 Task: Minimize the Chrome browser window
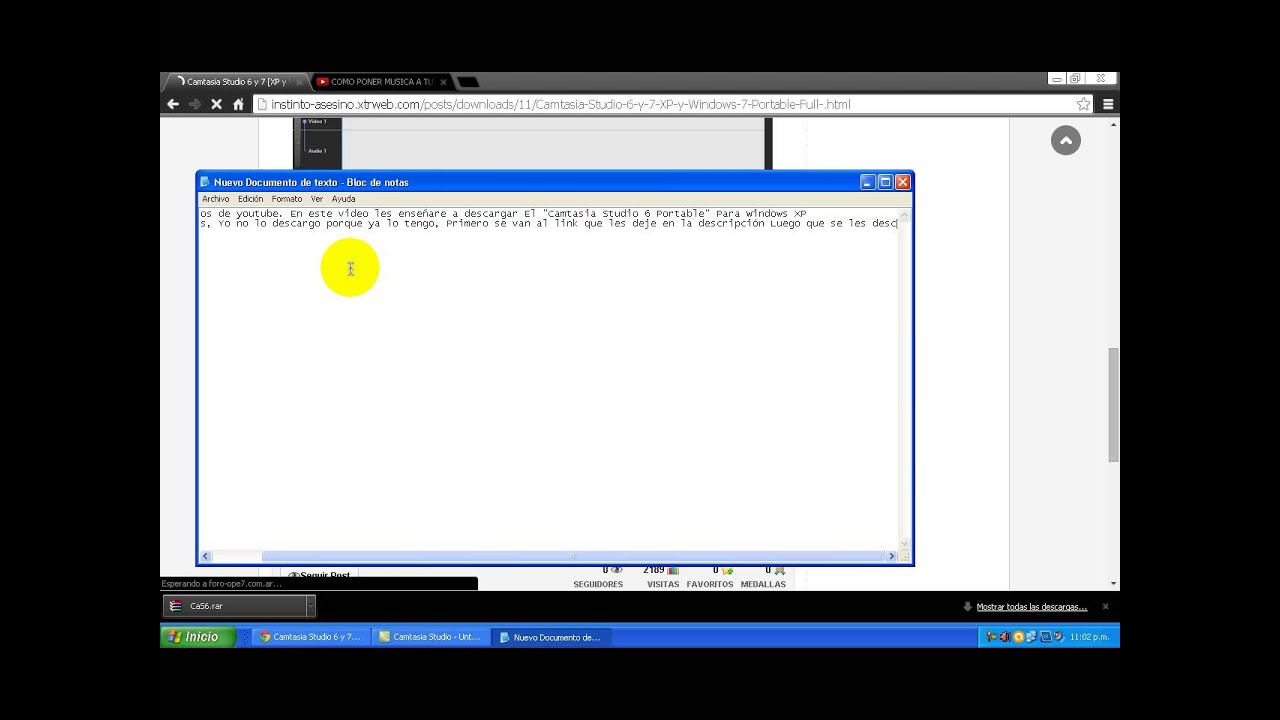click(1057, 78)
